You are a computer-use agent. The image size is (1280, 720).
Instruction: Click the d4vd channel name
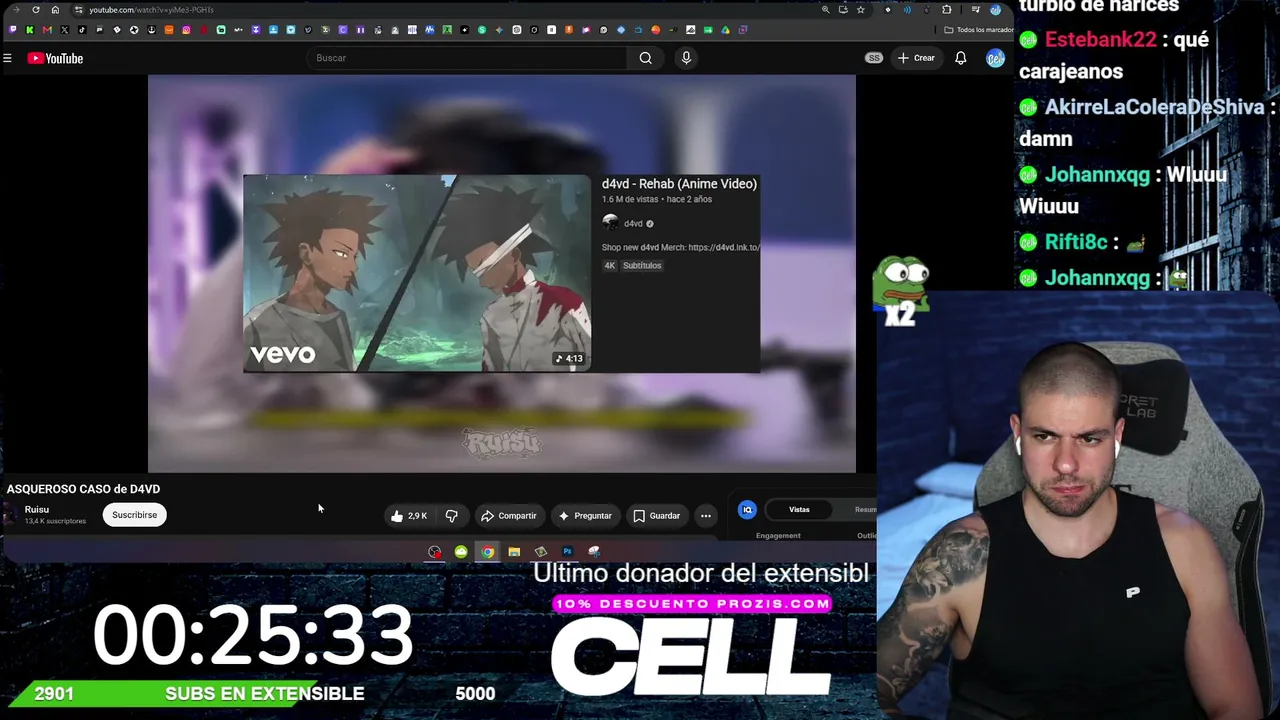(x=633, y=224)
